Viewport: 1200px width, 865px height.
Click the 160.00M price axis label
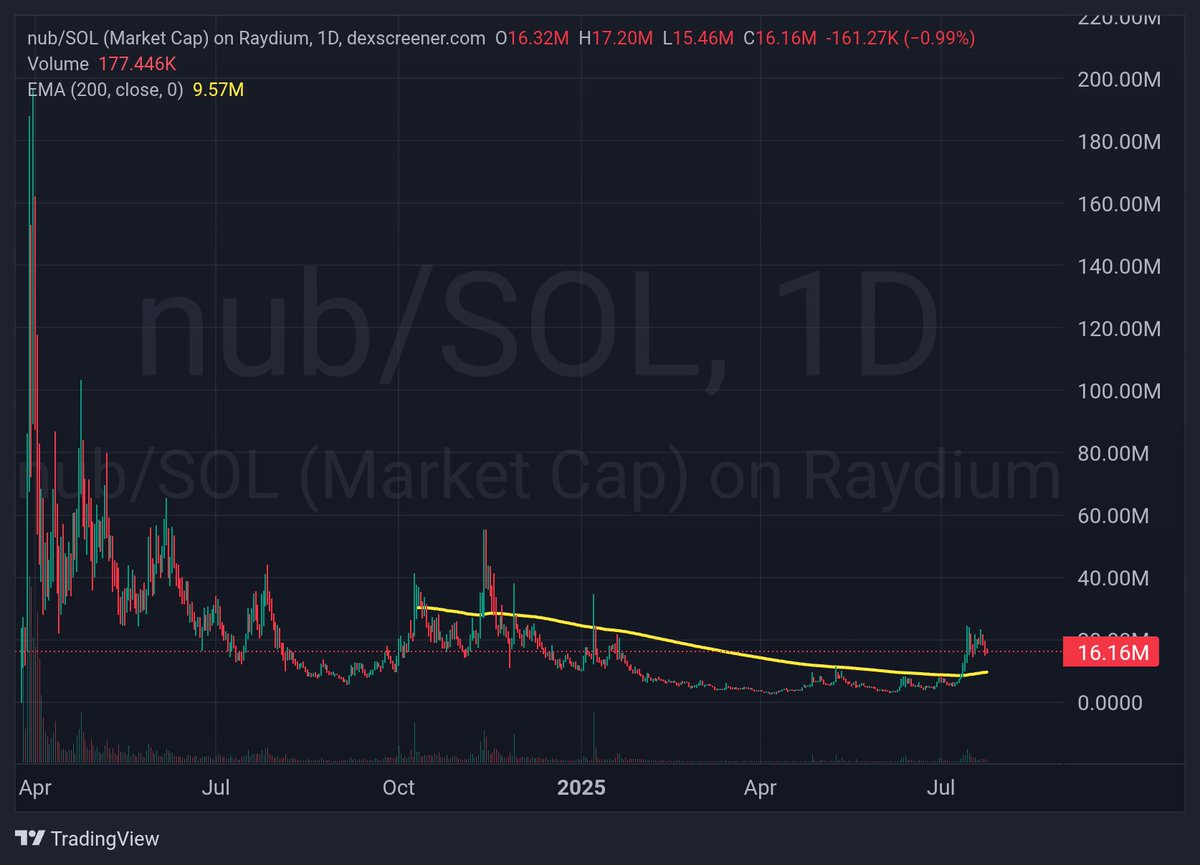(x=1118, y=204)
